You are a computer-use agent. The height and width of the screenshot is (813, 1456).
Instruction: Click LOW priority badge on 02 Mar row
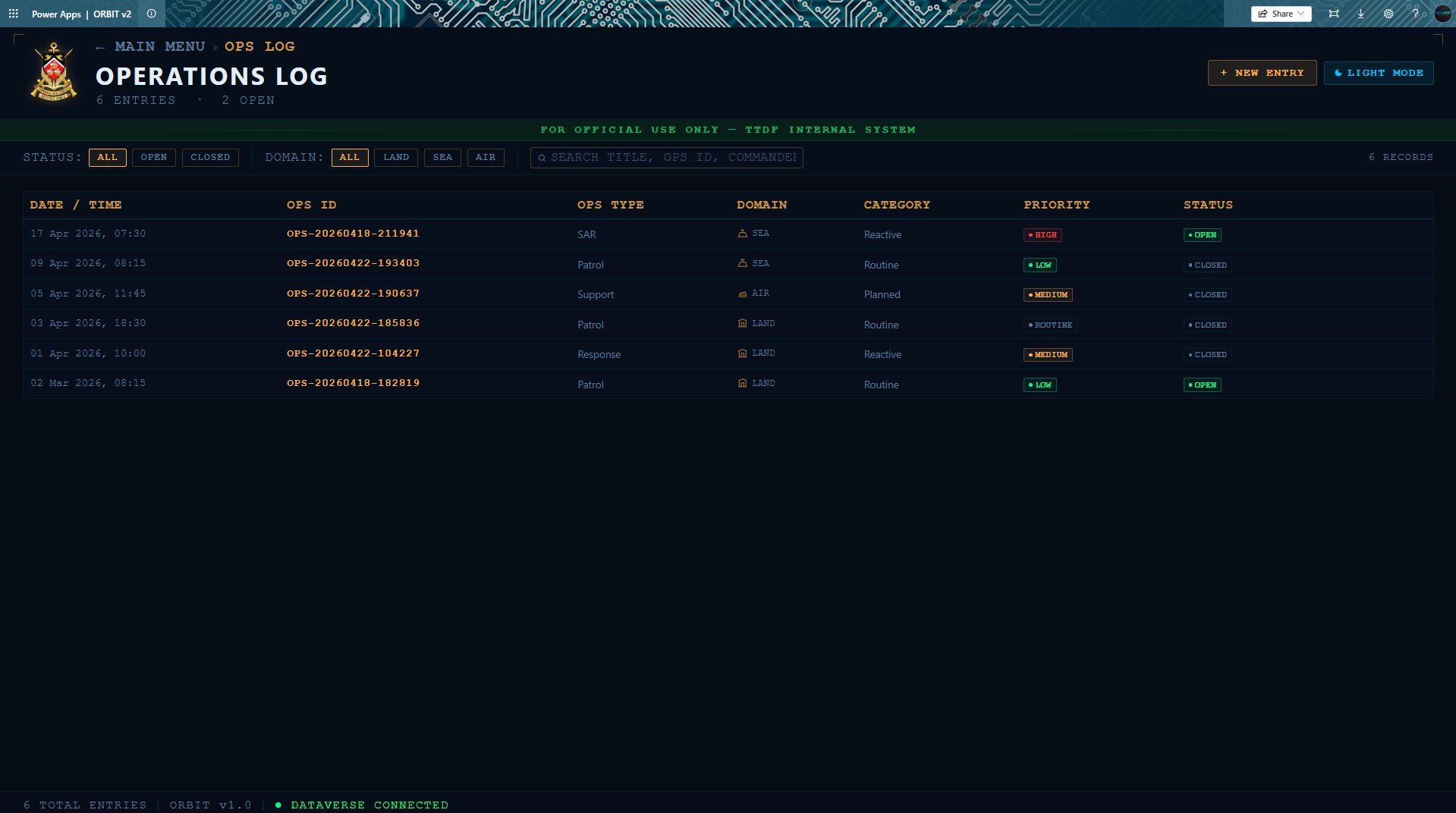1039,385
